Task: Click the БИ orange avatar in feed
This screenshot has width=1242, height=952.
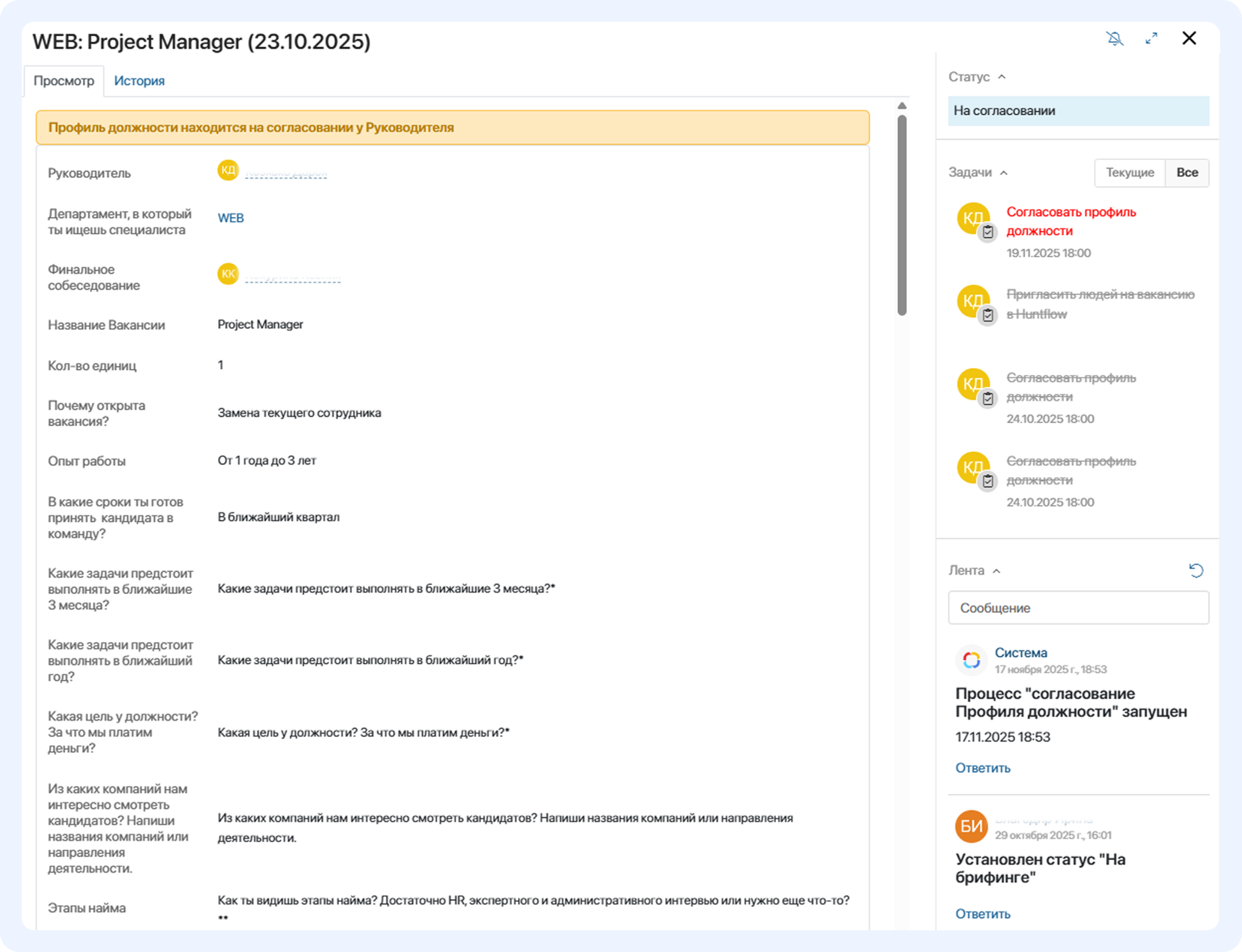Action: [x=971, y=826]
